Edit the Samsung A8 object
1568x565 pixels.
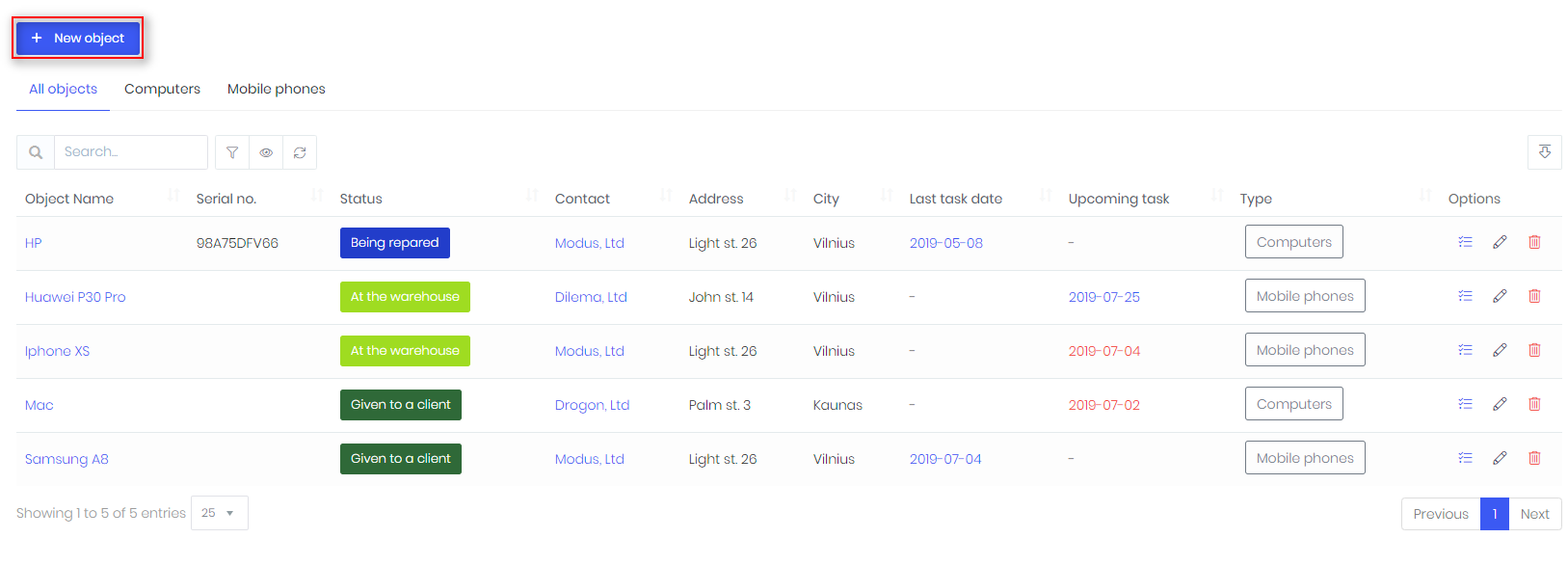tap(1500, 458)
